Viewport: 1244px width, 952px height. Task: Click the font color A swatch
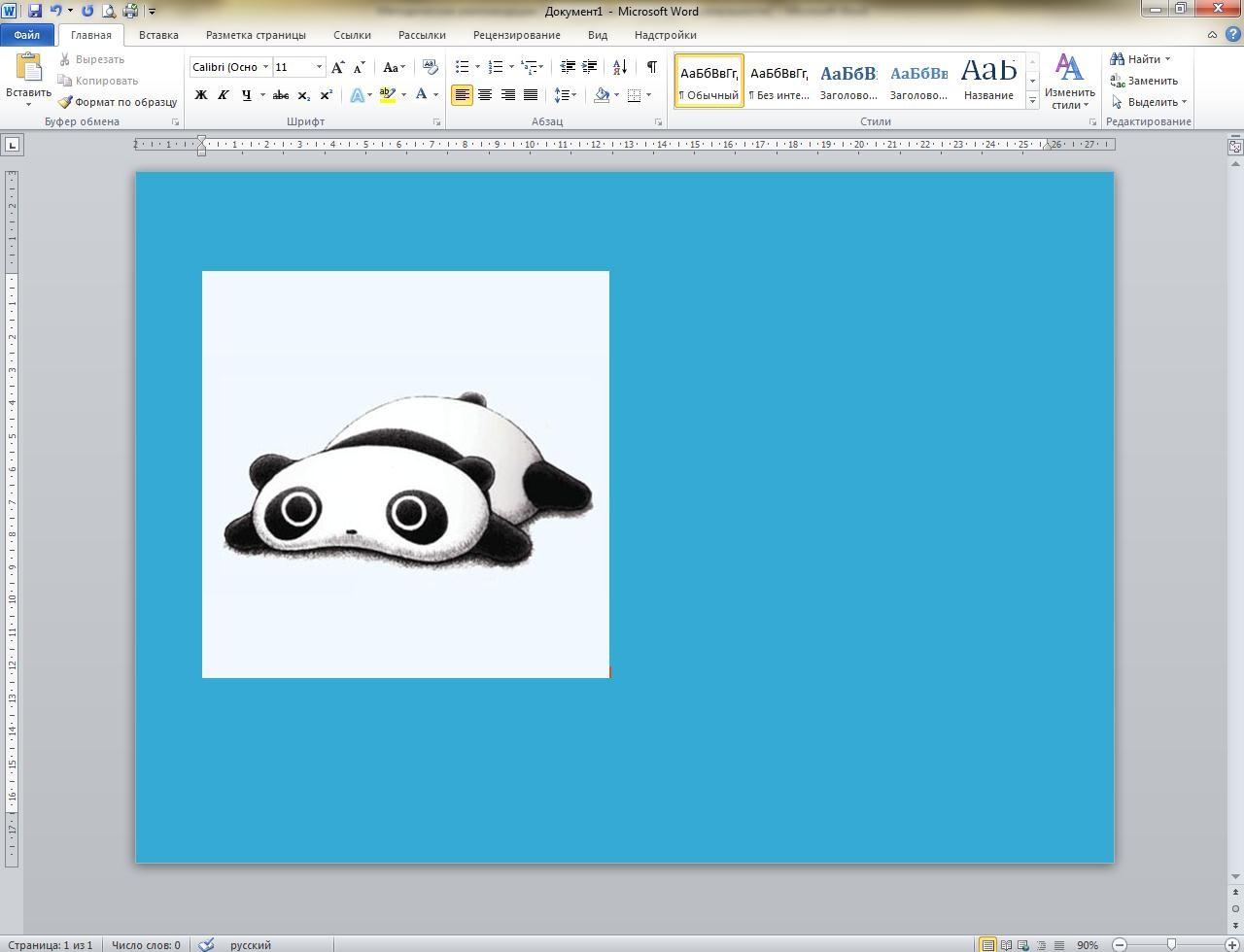click(x=421, y=95)
